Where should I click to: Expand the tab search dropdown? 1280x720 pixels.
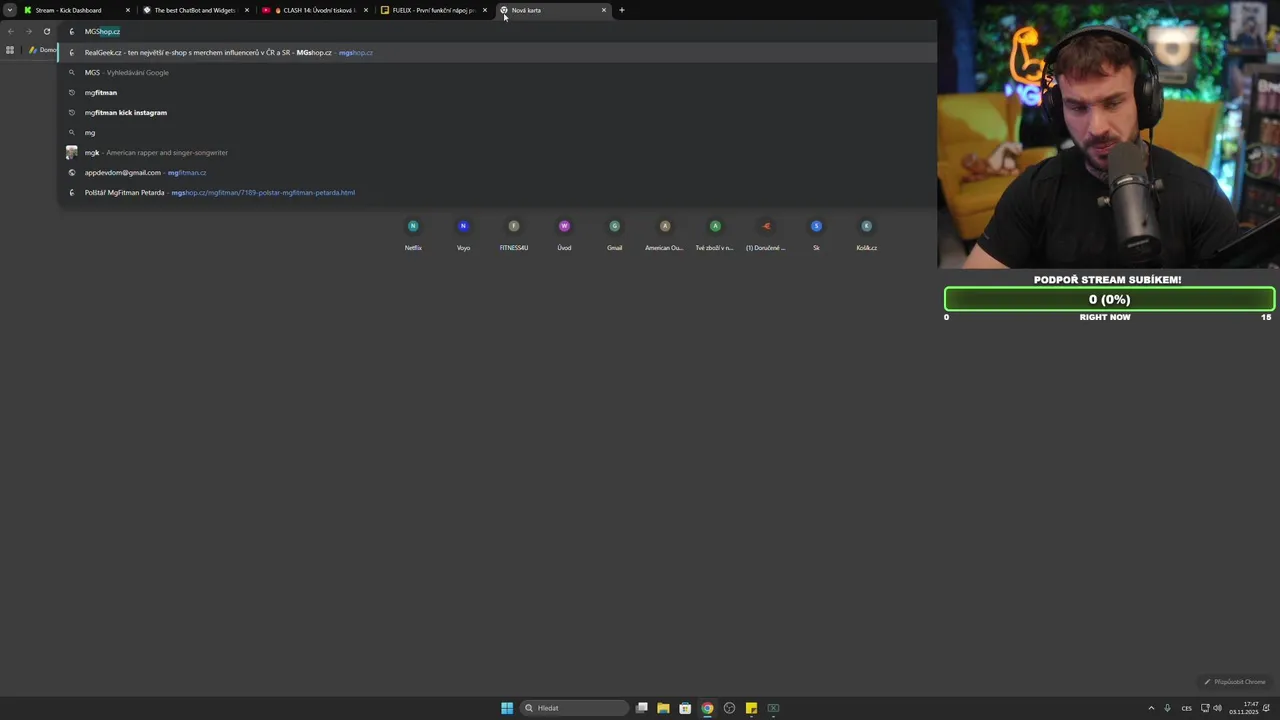[x=9, y=10]
